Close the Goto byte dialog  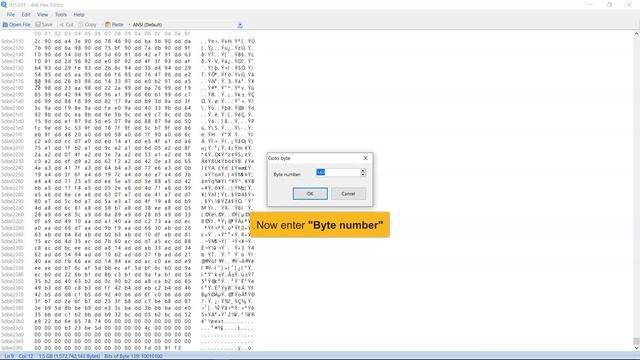365,158
